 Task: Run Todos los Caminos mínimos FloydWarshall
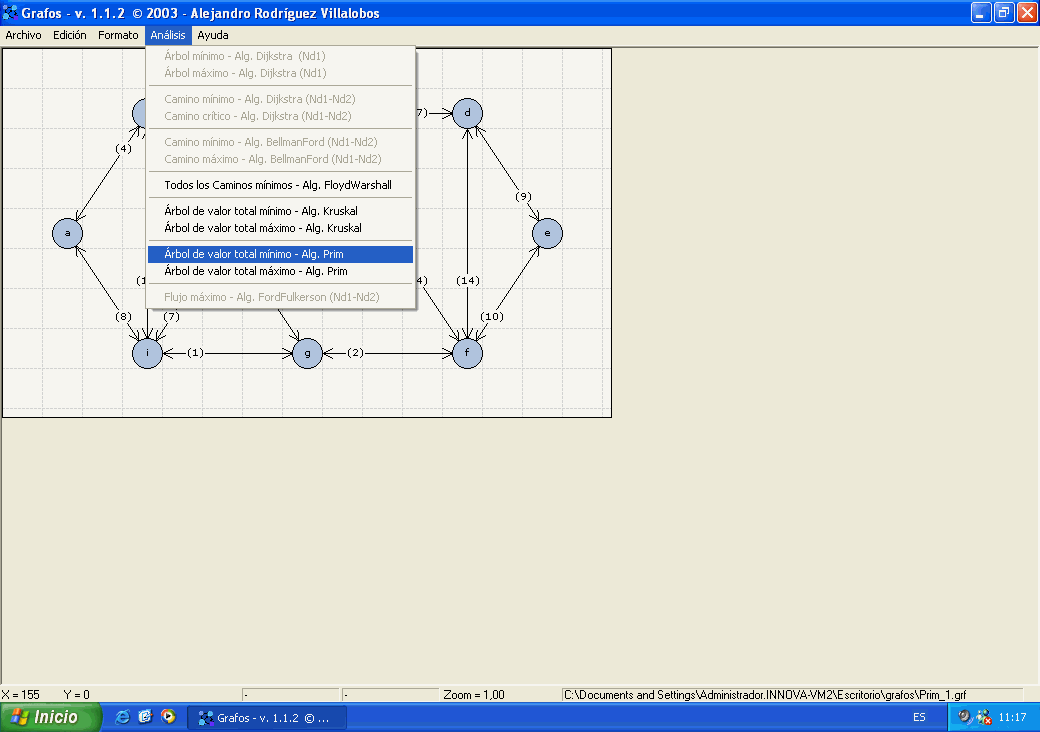(277, 185)
